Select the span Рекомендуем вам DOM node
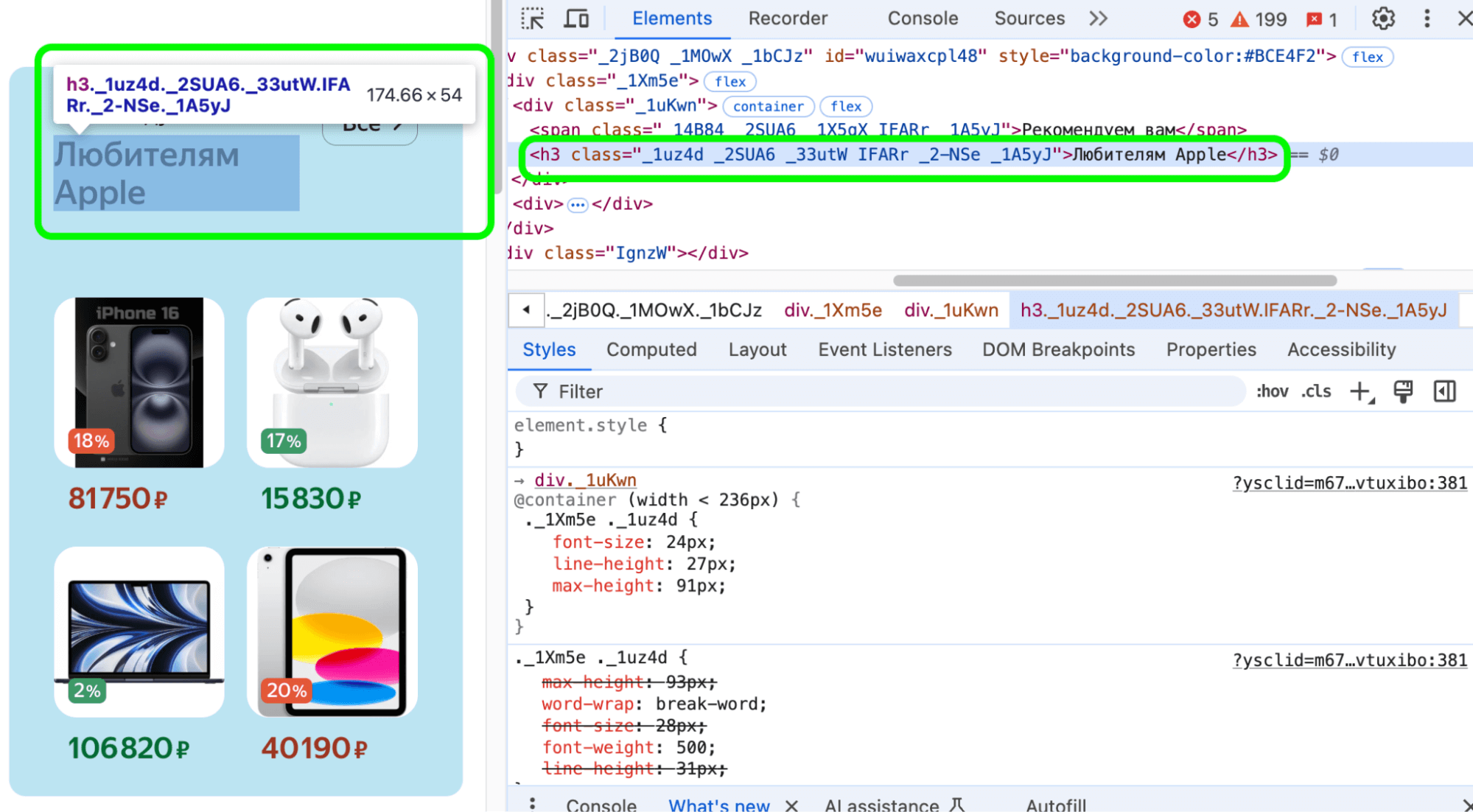Image resolution: width=1473 pixels, height=812 pixels. click(888, 130)
